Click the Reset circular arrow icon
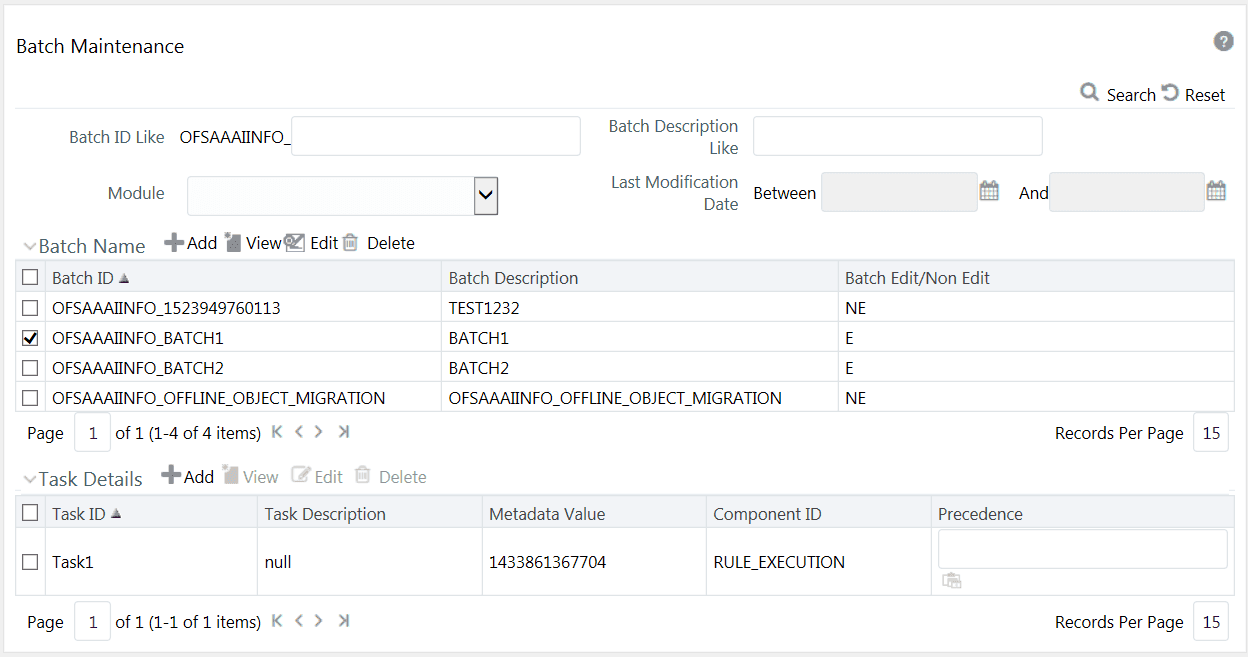The width and height of the screenshot is (1248, 657). (x=1170, y=93)
